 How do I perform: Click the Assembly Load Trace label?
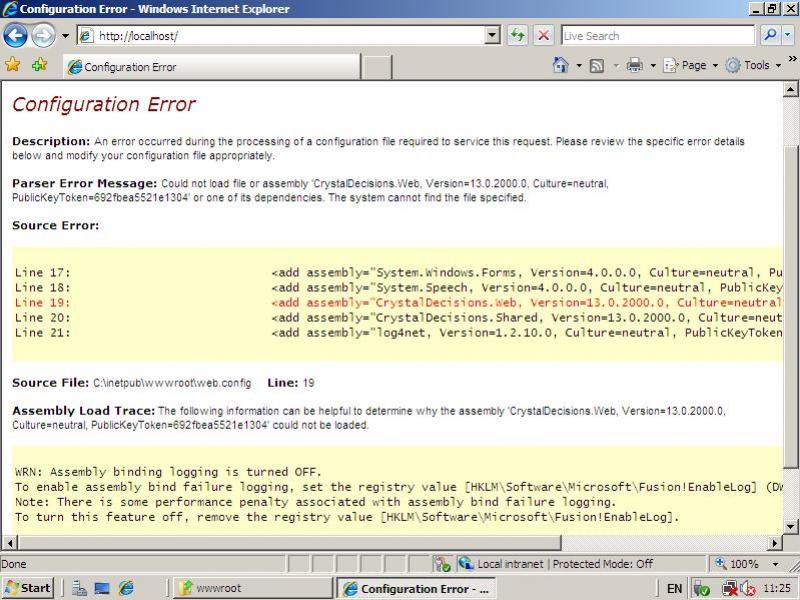pyautogui.click(x=84, y=410)
